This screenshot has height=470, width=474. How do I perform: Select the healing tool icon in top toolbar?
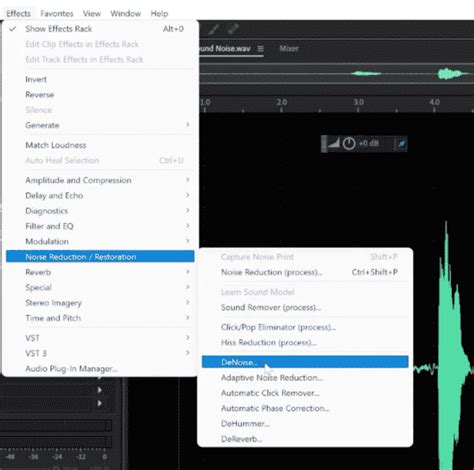pyautogui.click(x=233, y=29)
